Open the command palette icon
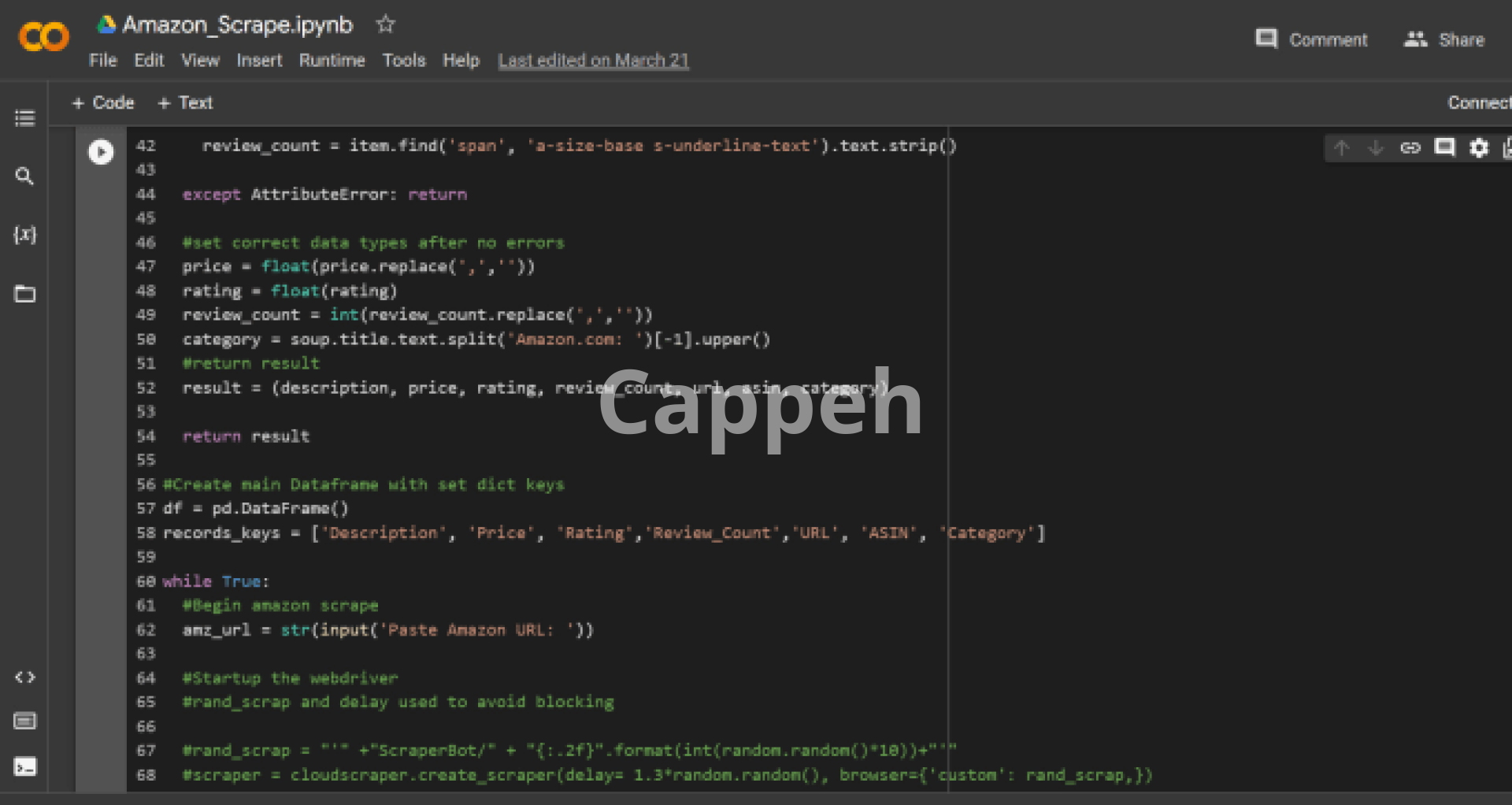1512x805 pixels. [x=25, y=722]
